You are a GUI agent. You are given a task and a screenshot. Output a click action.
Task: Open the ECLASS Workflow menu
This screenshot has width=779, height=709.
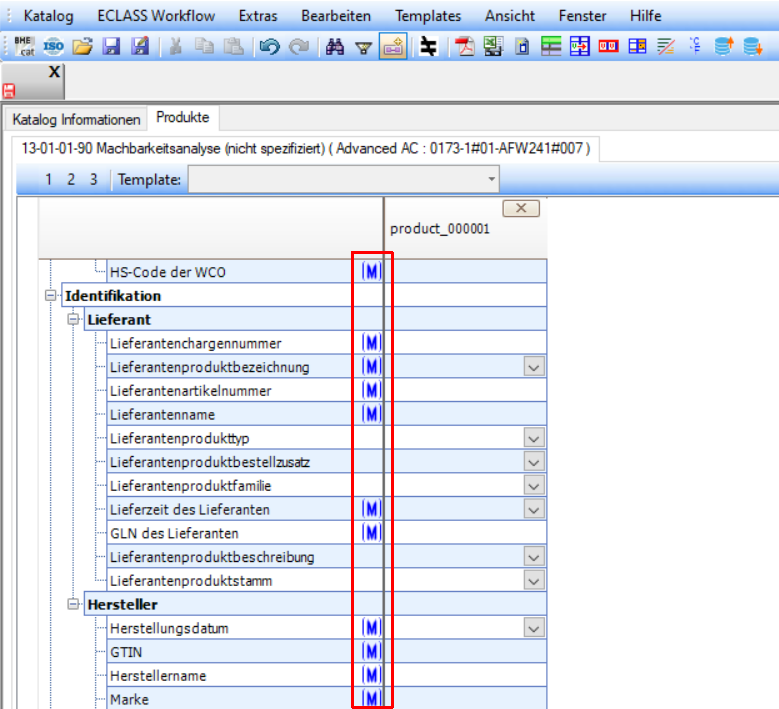coord(156,16)
